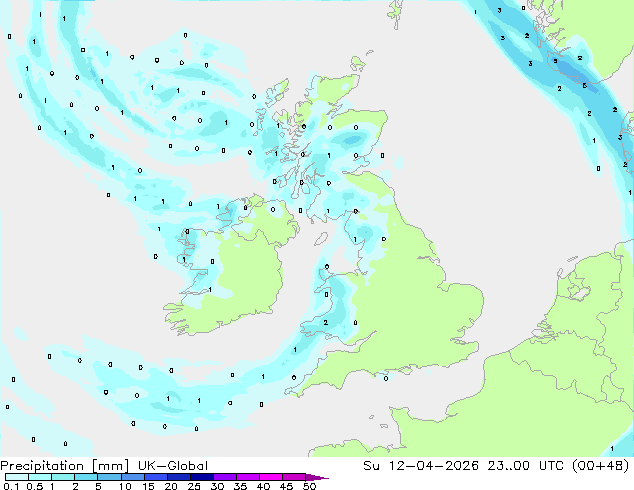Click the 40–45 mm magenta legend swatch
Screen dimensions: 634x490
[271, 477]
